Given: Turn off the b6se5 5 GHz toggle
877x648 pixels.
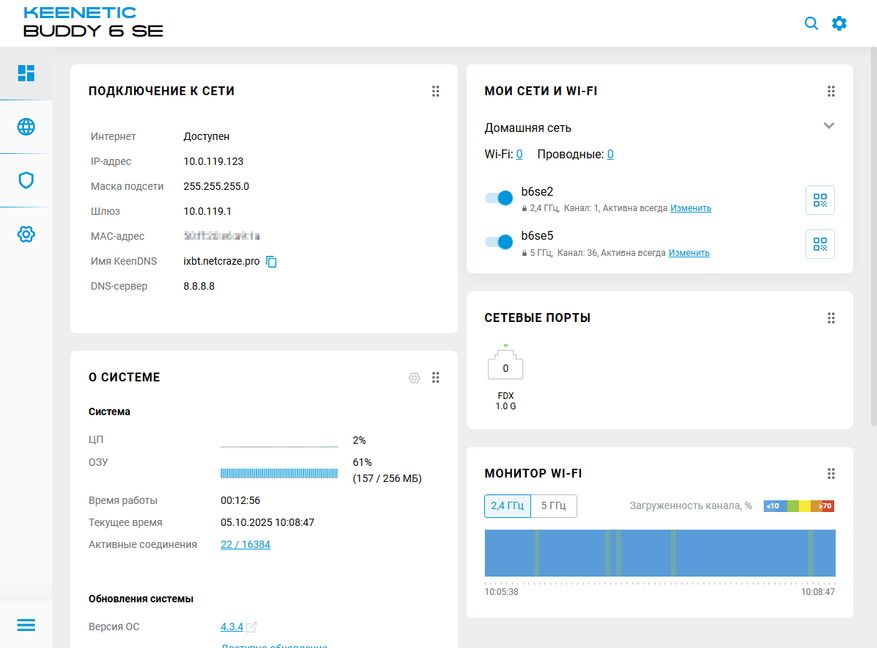Looking at the screenshot, I should (x=499, y=242).
